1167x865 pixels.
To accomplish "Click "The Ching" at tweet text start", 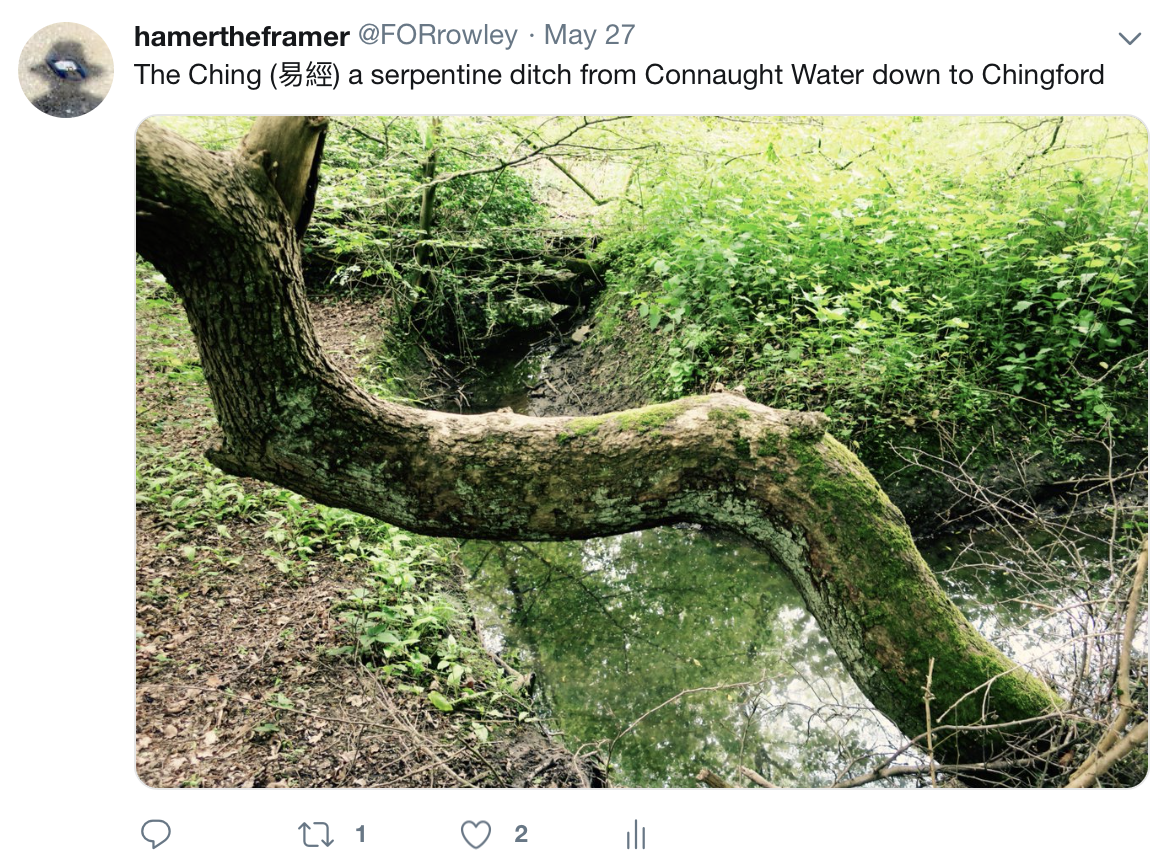I will pyautogui.click(x=197, y=74).
